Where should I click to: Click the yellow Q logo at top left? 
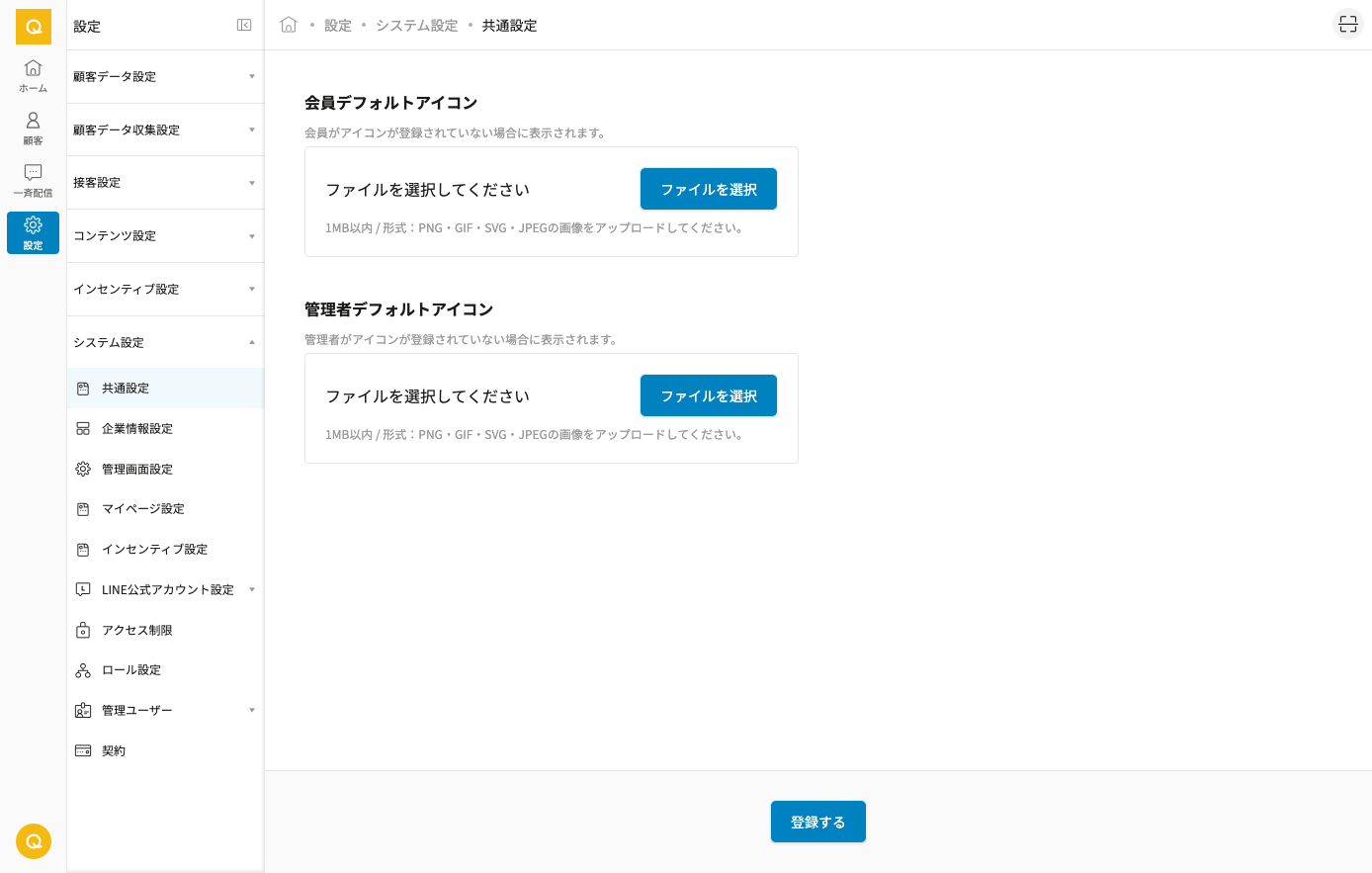(x=34, y=27)
